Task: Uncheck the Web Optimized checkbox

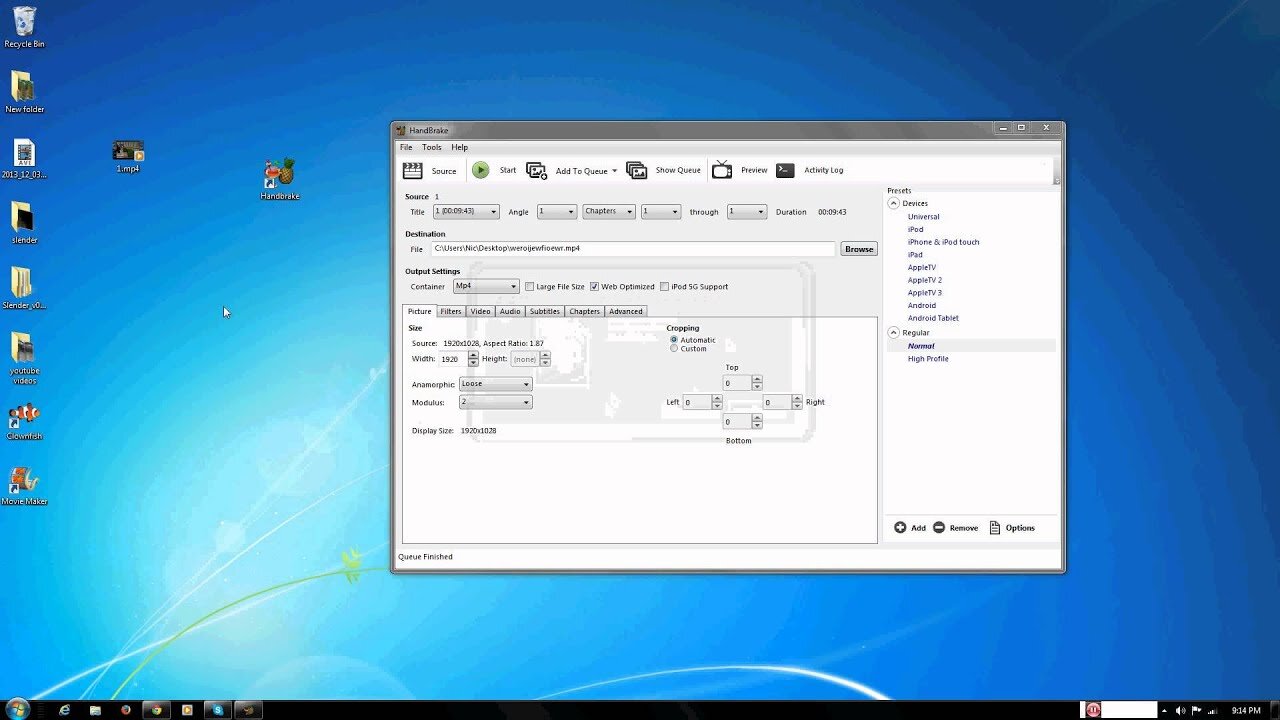Action: click(594, 287)
